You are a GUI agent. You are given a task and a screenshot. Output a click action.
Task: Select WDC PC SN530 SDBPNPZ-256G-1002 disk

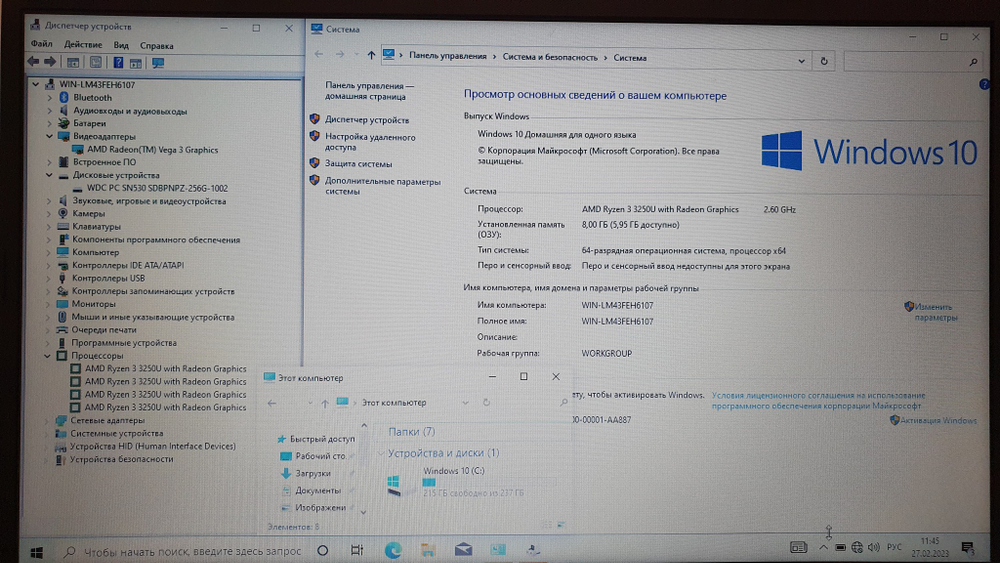157,188
